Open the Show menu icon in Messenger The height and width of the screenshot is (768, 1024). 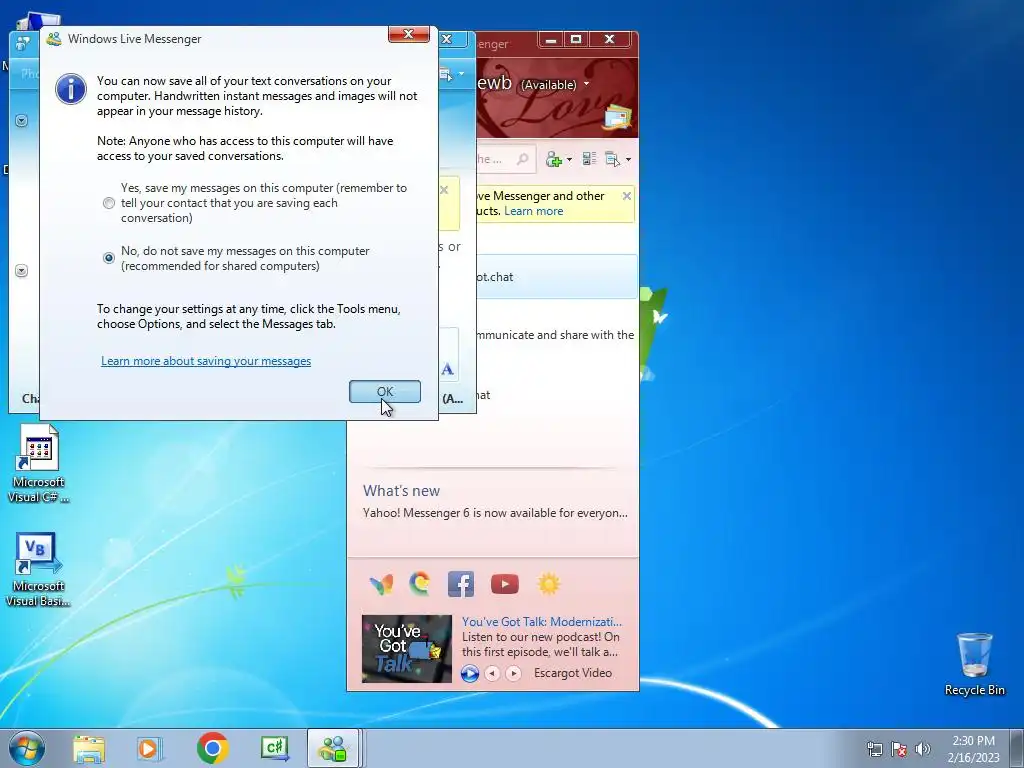pos(613,159)
